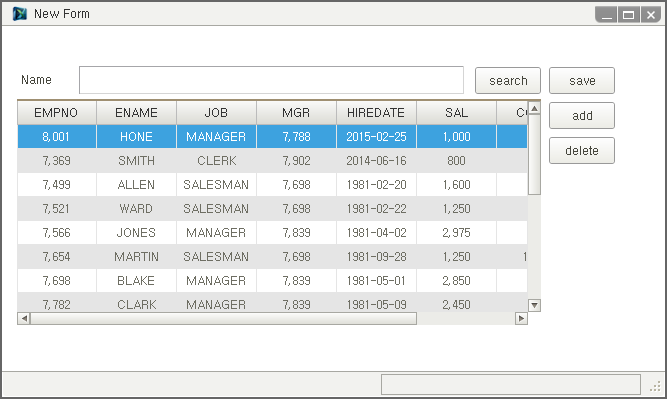Select the SMITH name cell
The width and height of the screenshot is (667, 399).
coord(137,161)
